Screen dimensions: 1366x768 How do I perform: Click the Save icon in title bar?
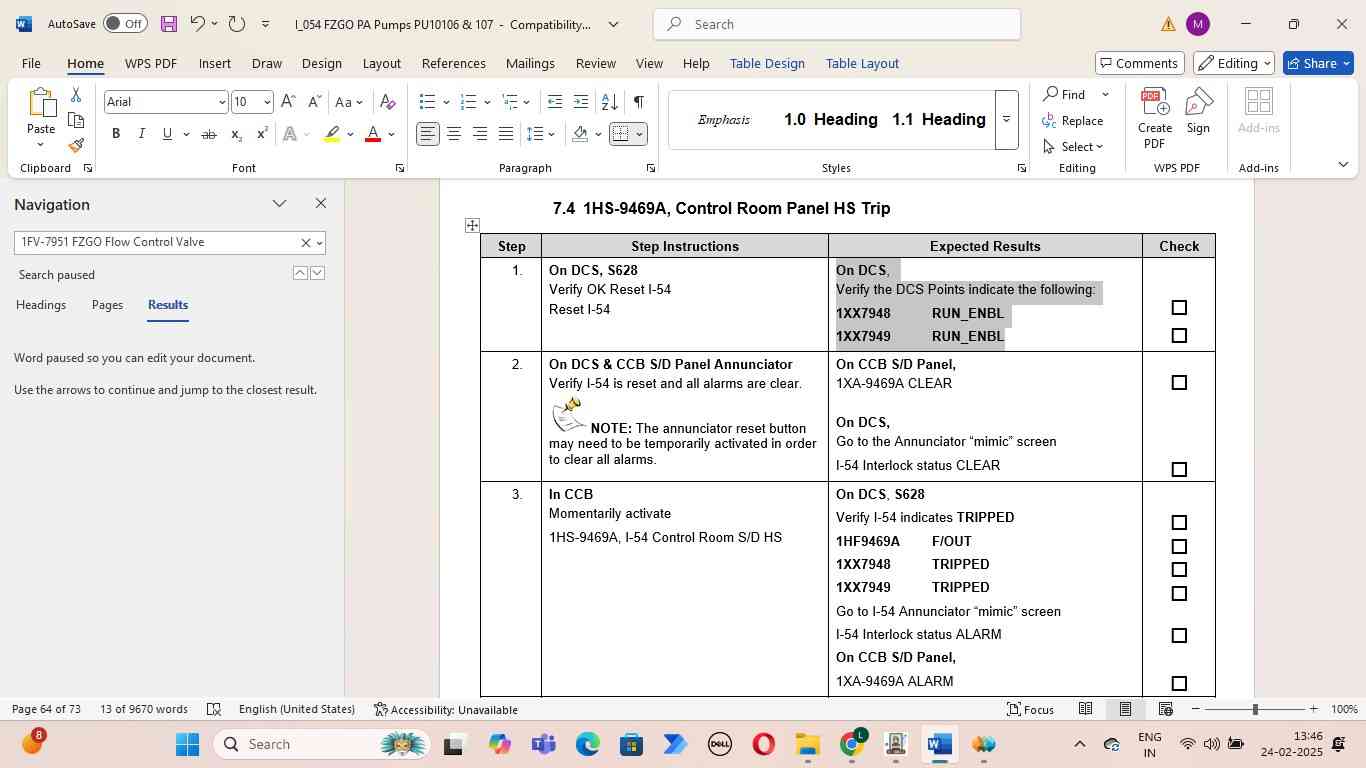[168, 24]
